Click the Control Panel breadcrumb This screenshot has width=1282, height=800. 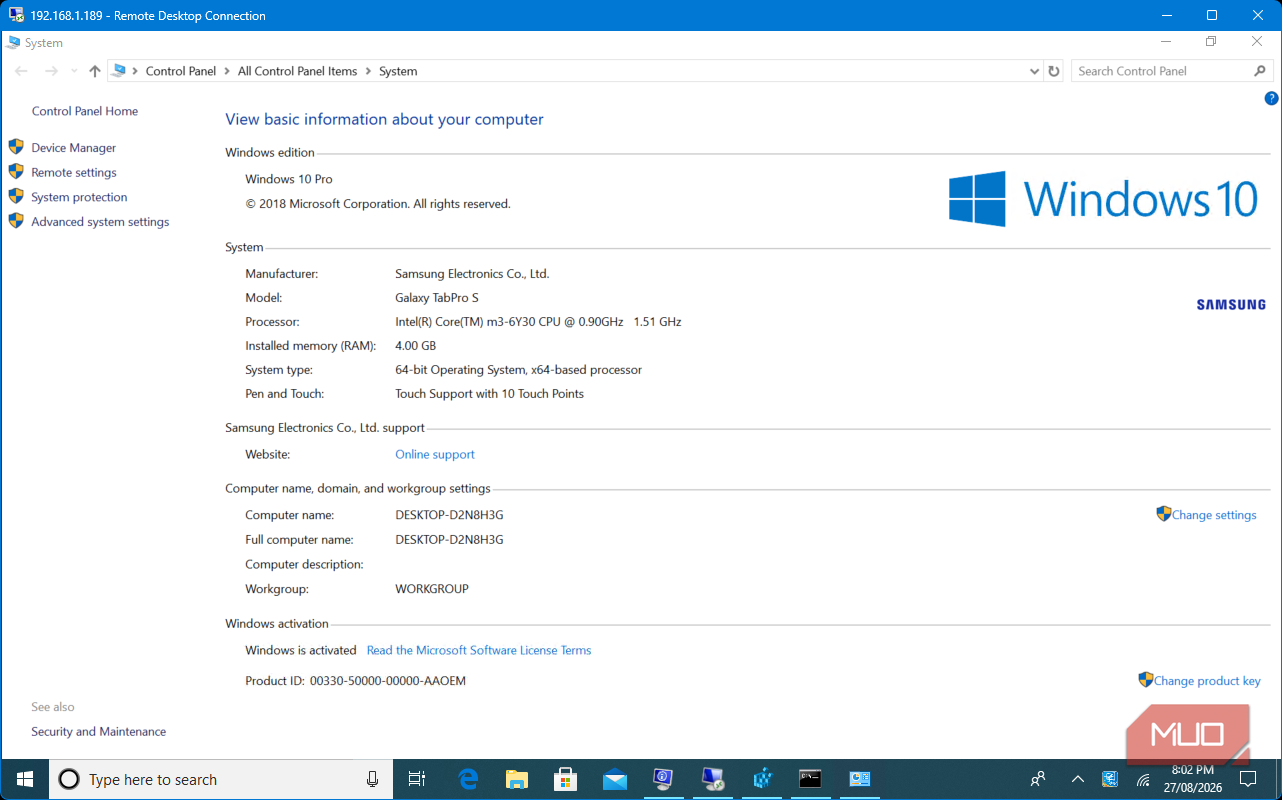click(181, 71)
